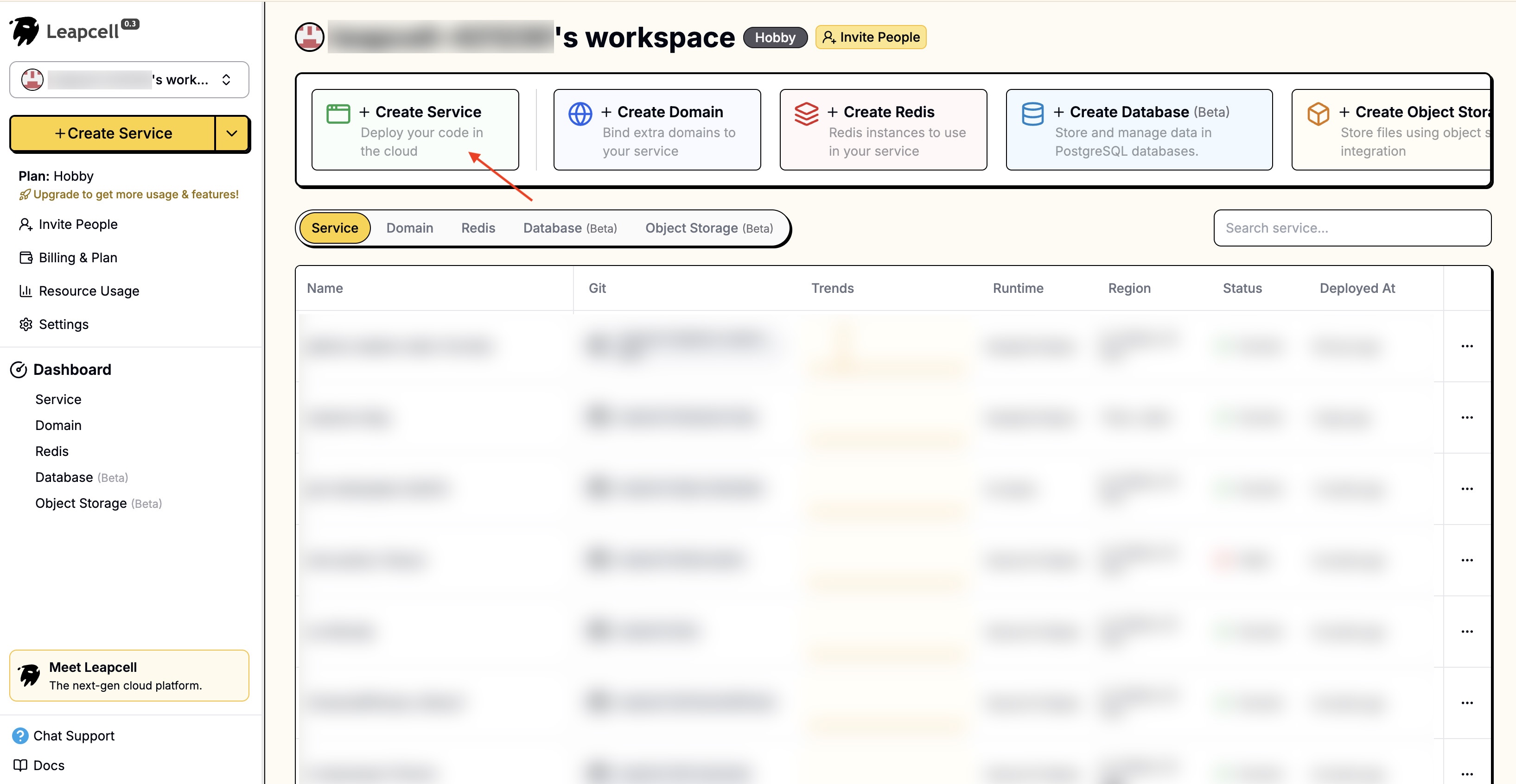1516x784 pixels.
Task: Expand the Create Service arrow dropdown
Action: point(232,133)
